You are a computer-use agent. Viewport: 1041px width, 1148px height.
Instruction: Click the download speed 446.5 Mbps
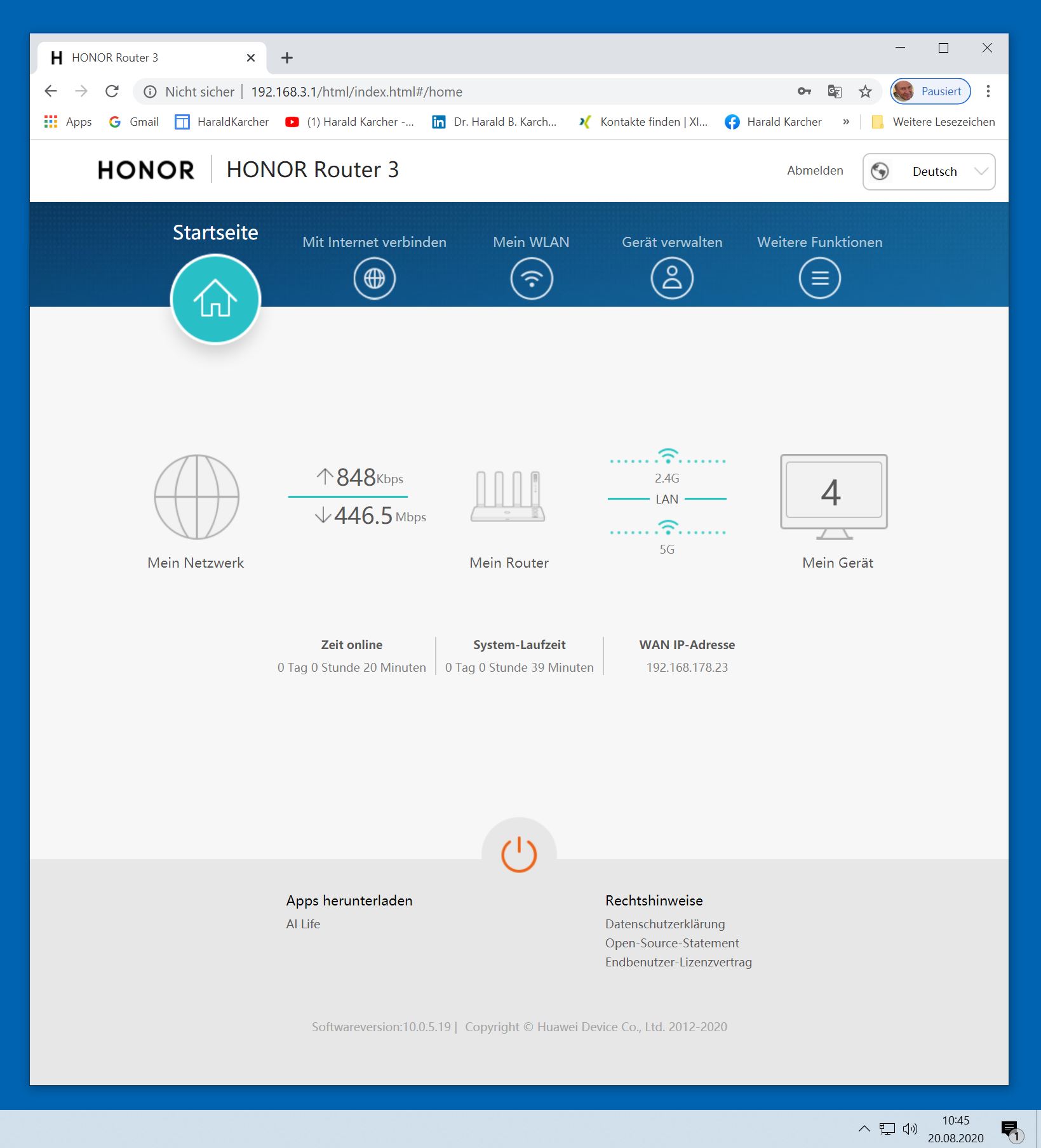tap(371, 516)
